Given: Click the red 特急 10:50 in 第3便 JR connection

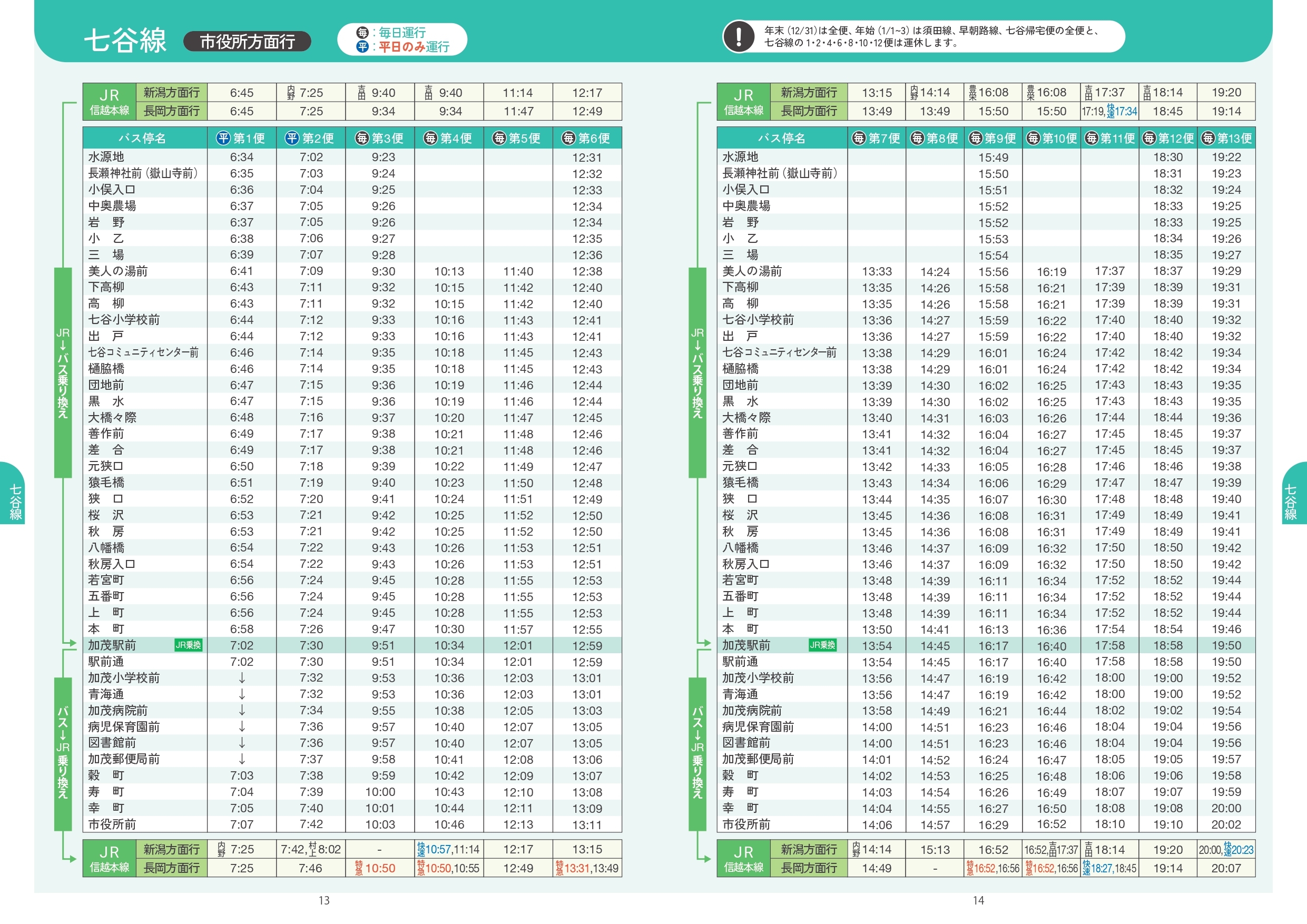Looking at the screenshot, I should pos(375,868).
